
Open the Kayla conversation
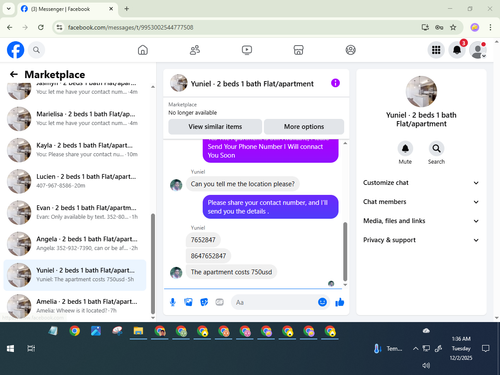click(75, 150)
